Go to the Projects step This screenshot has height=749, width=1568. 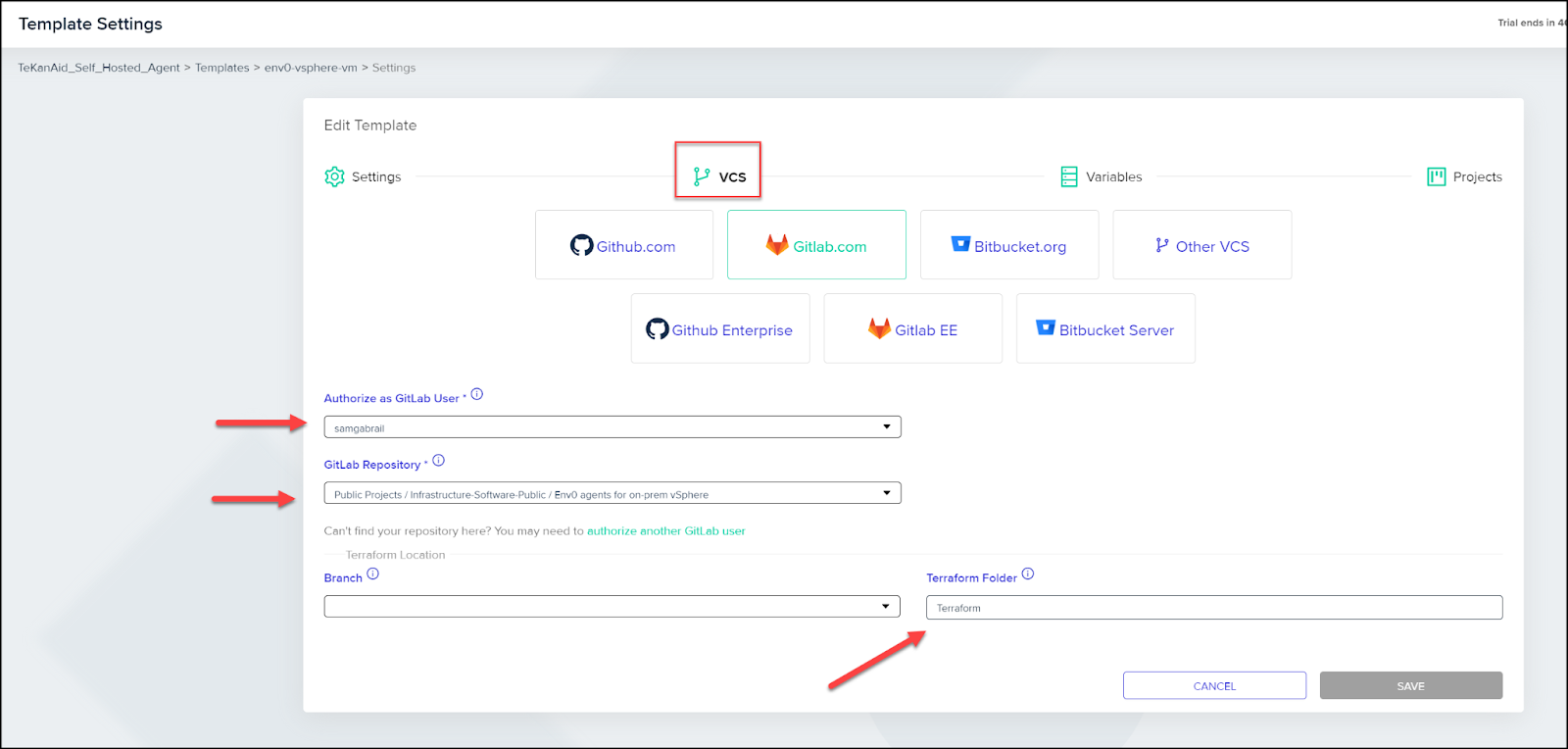pyautogui.click(x=1465, y=176)
